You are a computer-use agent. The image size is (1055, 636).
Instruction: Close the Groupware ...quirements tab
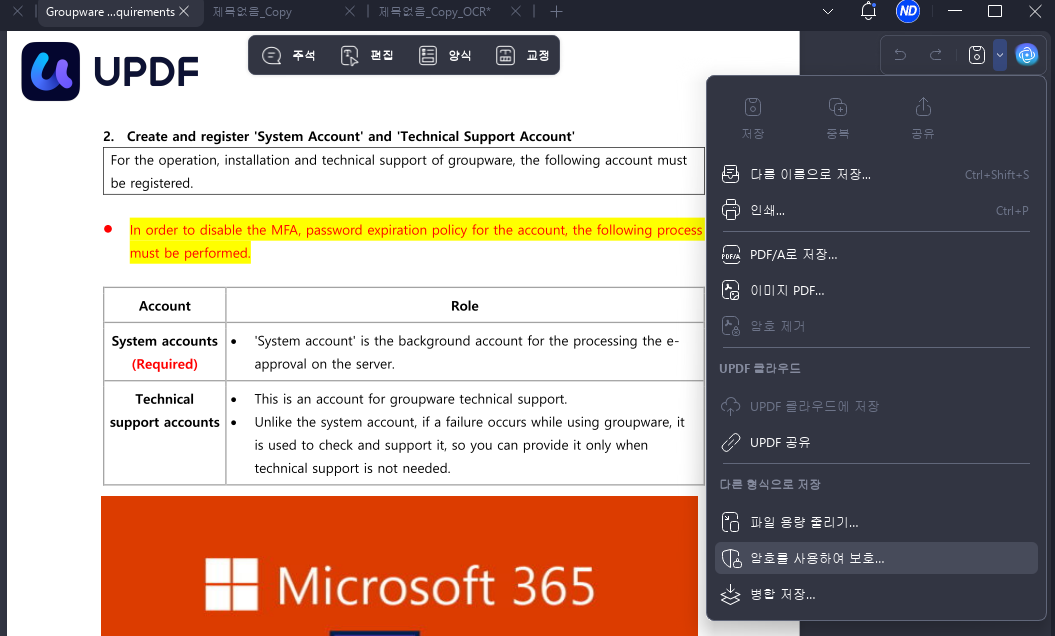184,11
